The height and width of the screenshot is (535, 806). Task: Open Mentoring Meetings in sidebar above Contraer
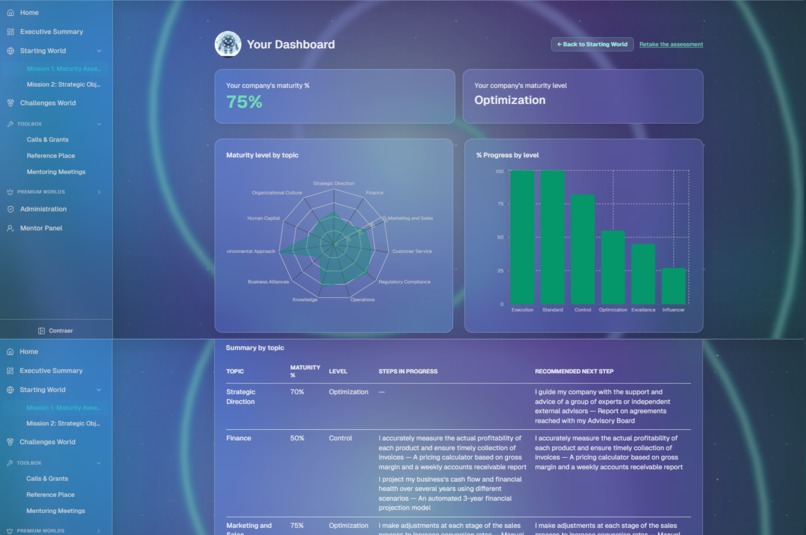pyautogui.click(x=56, y=172)
